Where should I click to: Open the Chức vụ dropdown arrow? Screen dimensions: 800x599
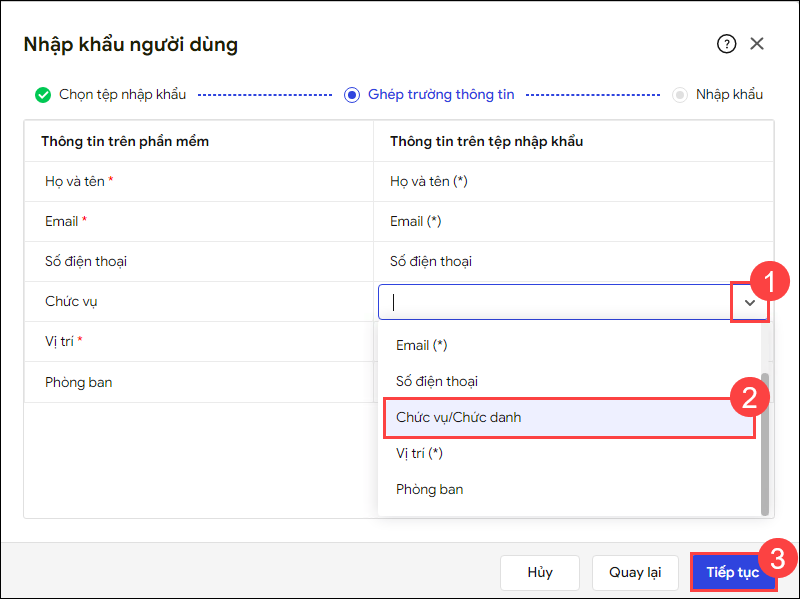pyautogui.click(x=749, y=302)
